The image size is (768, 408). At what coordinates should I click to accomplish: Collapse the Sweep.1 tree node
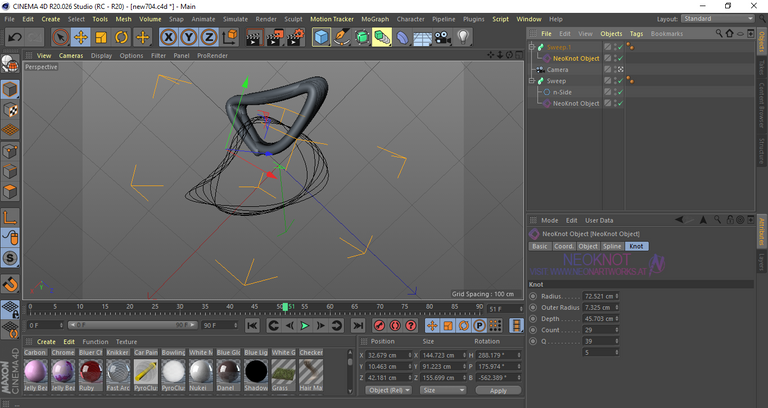click(x=531, y=47)
